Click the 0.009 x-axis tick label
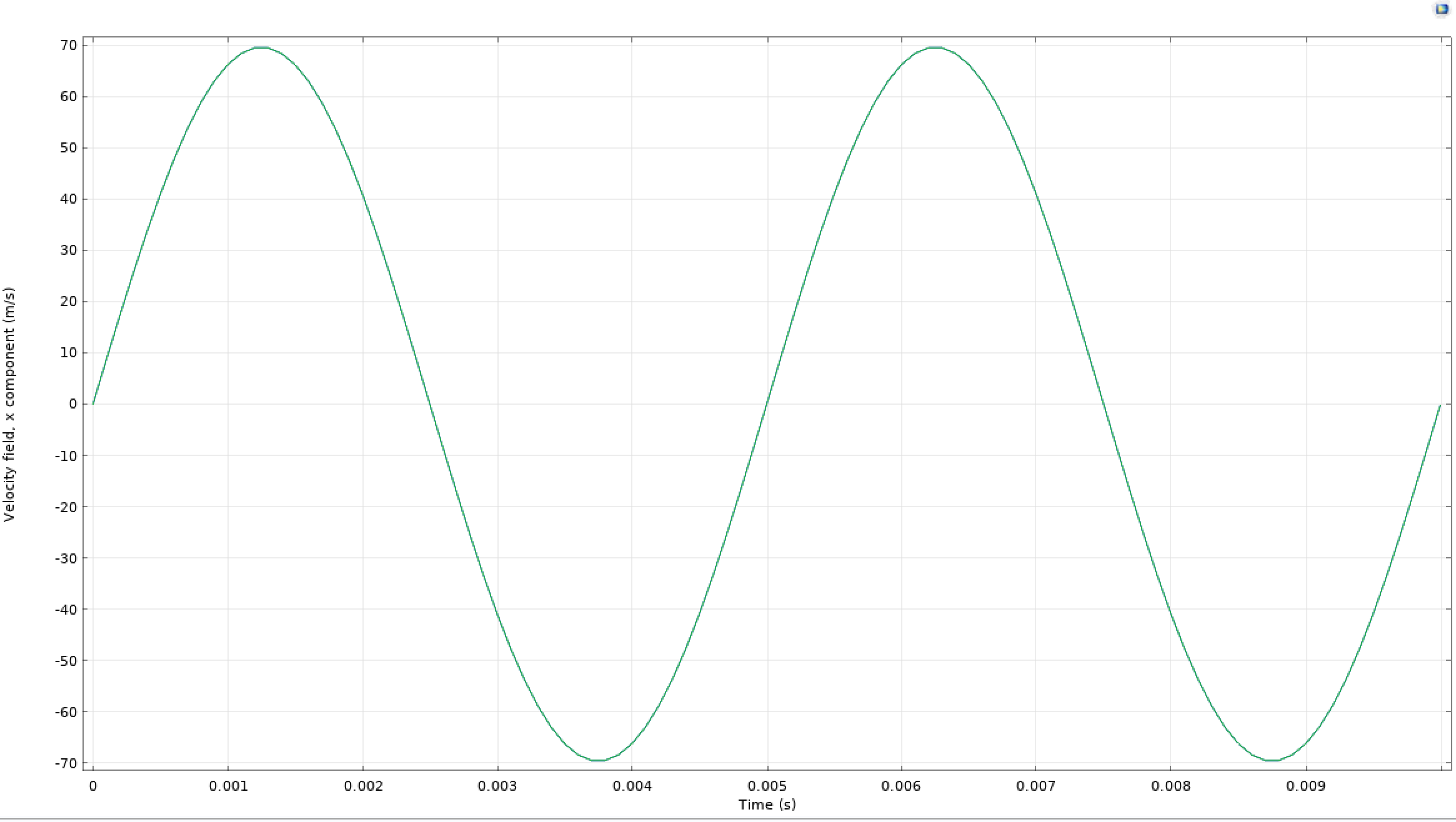1456x822 pixels. point(1305,786)
